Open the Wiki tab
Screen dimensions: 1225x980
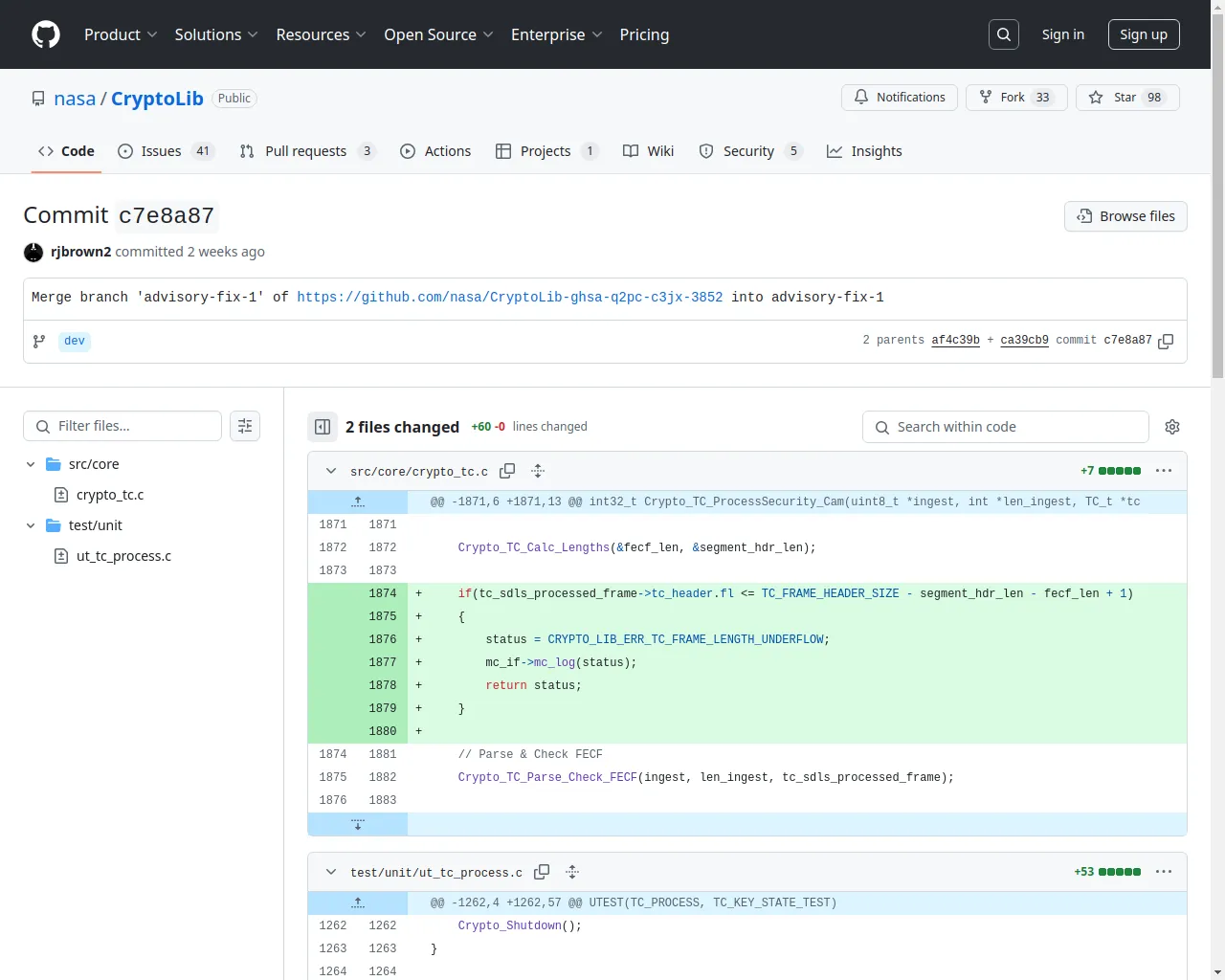pyautogui.click(x=648, y=151)
